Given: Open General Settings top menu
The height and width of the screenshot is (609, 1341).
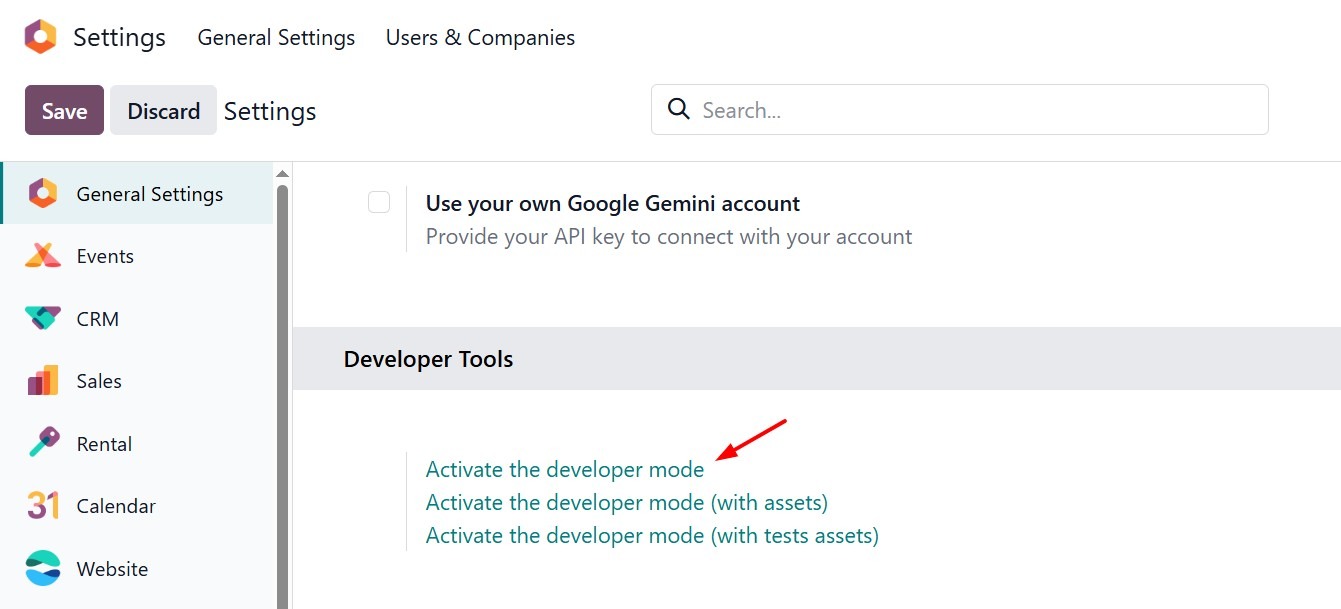Looking at the screenshot, I should click(x=276, y=37).
